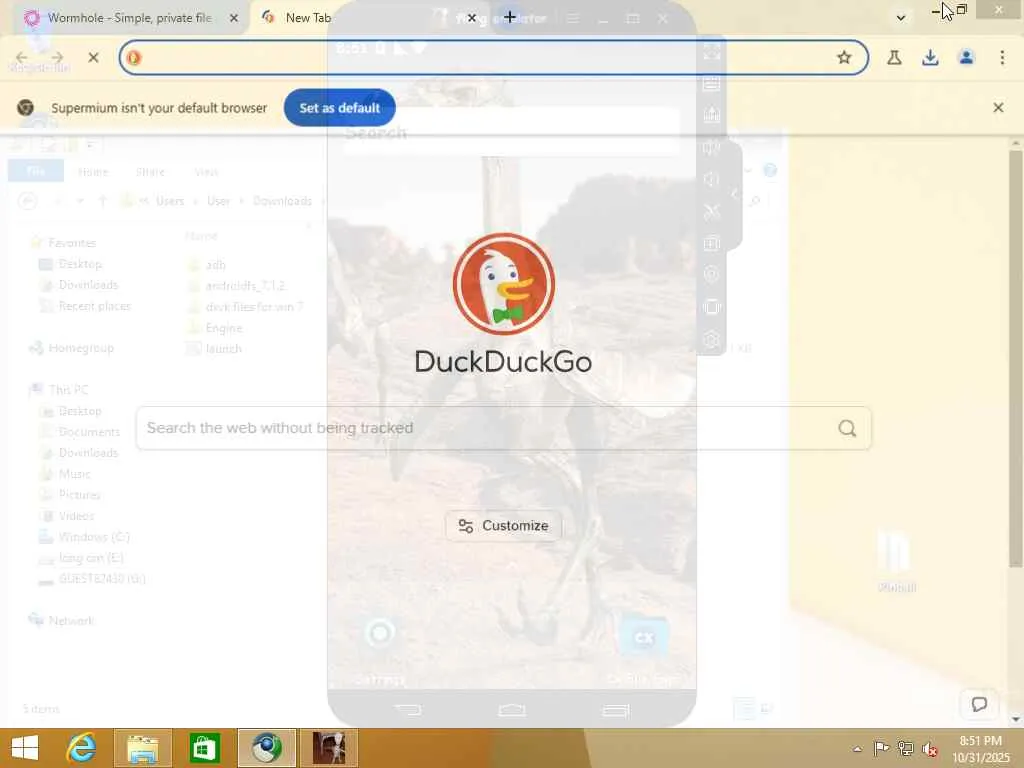Open the Customize button

[x=504, y=526]
